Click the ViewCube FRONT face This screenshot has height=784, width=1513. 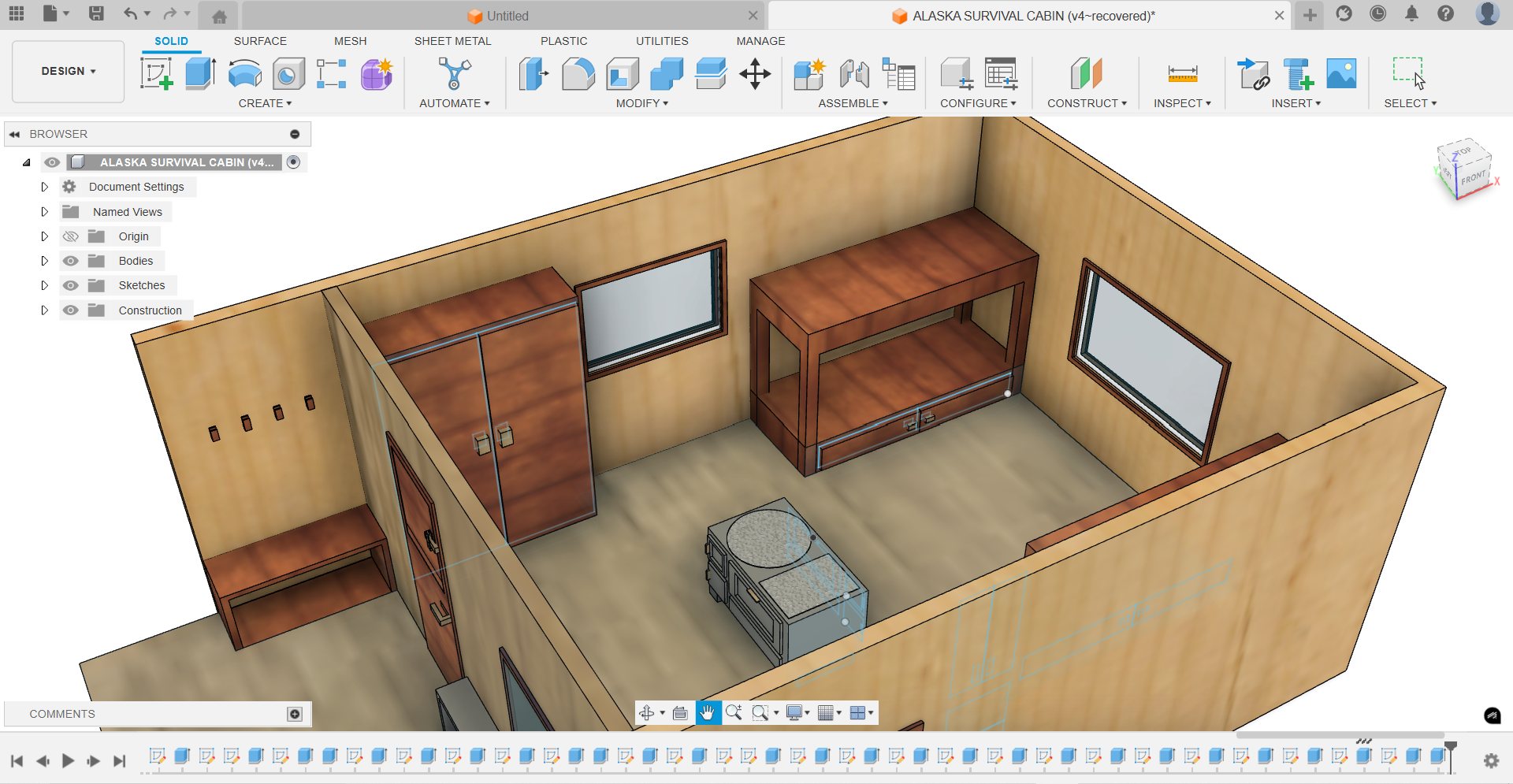coord(1473,176)
